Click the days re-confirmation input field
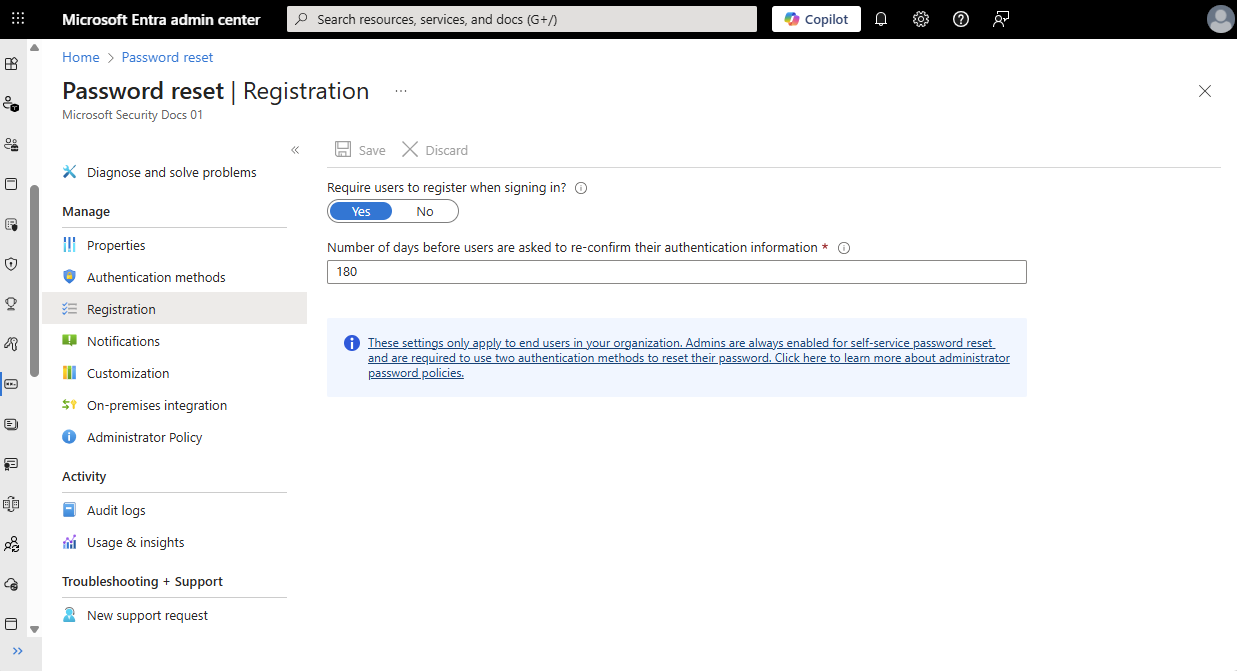The image size is (1237, 671). click(676, 271)
